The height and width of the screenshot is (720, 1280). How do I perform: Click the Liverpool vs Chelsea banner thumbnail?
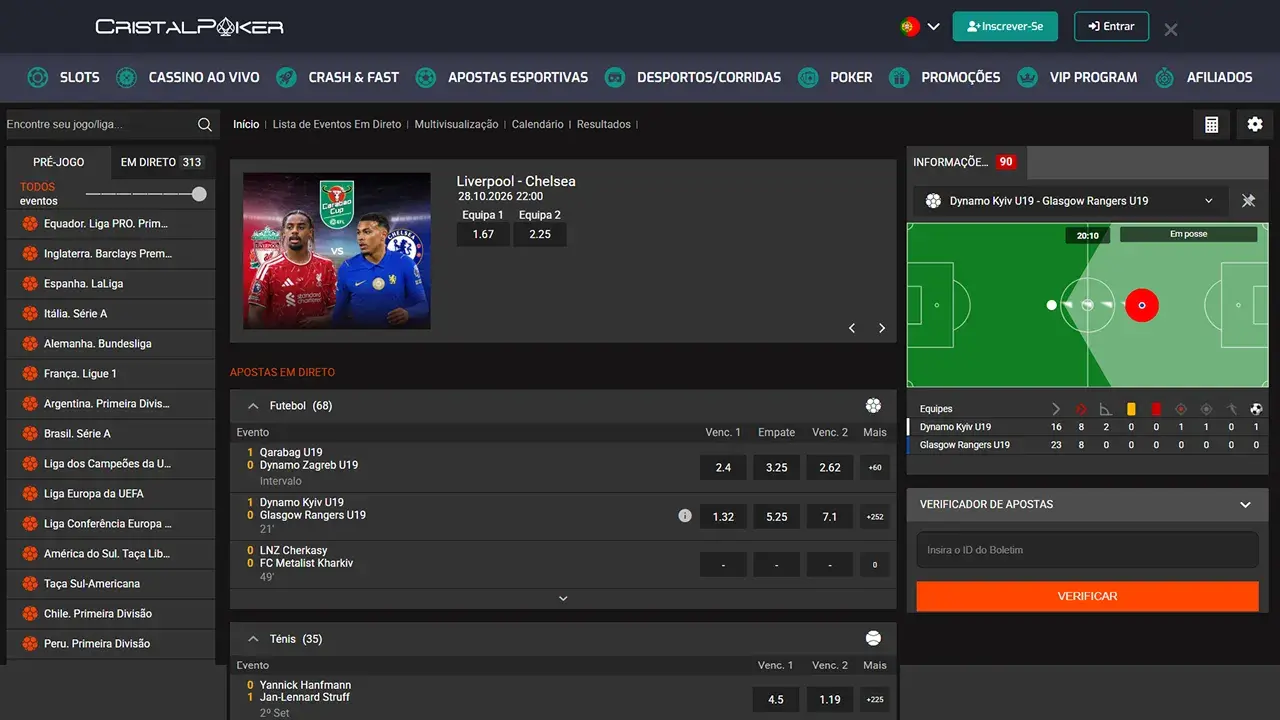coord(337,251)
